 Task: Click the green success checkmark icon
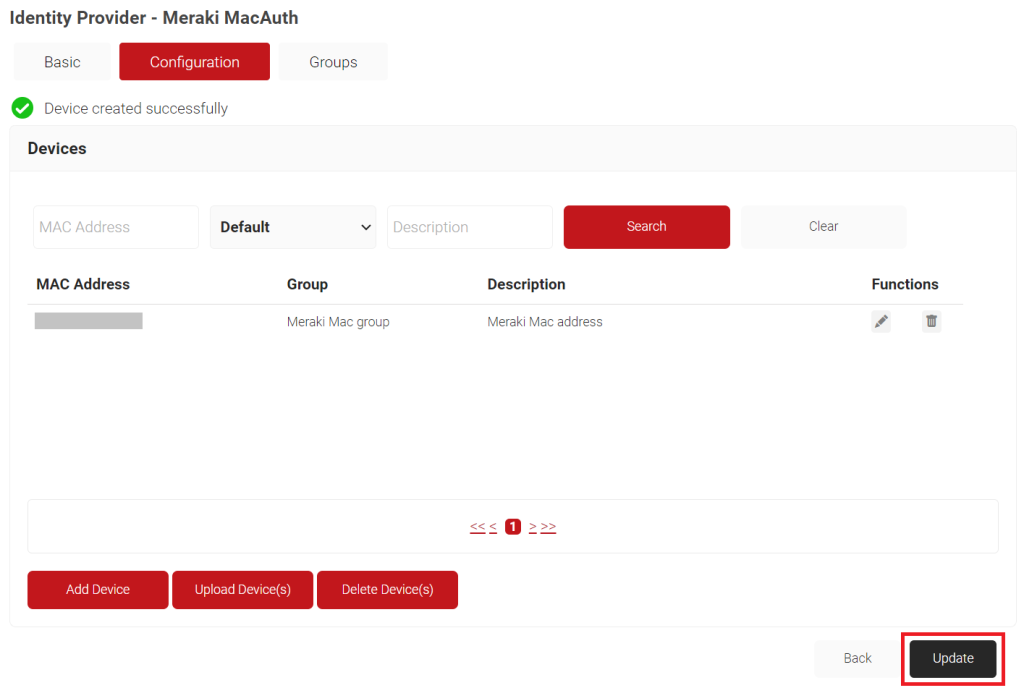(22, 108)
